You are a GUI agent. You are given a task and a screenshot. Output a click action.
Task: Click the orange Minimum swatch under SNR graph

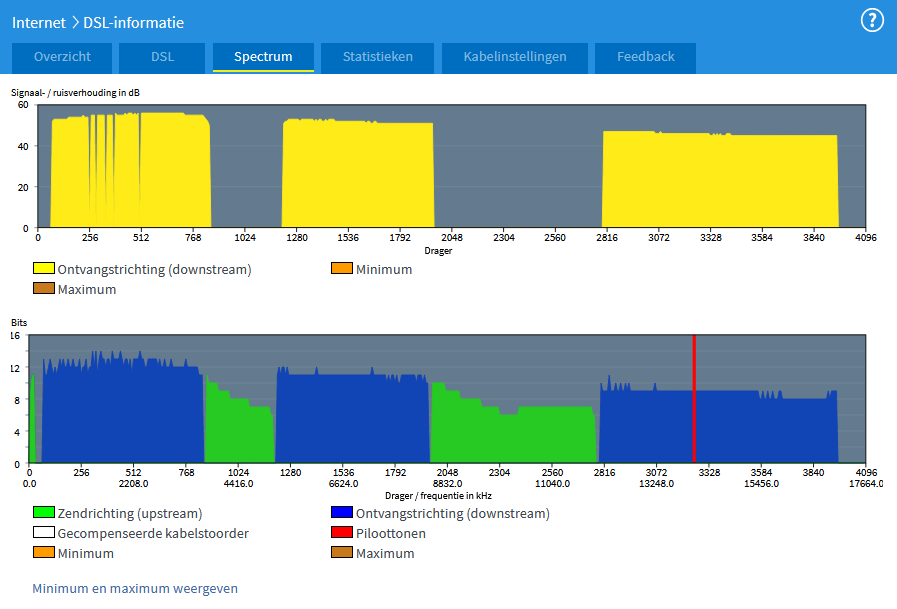(x=342, y=269)
